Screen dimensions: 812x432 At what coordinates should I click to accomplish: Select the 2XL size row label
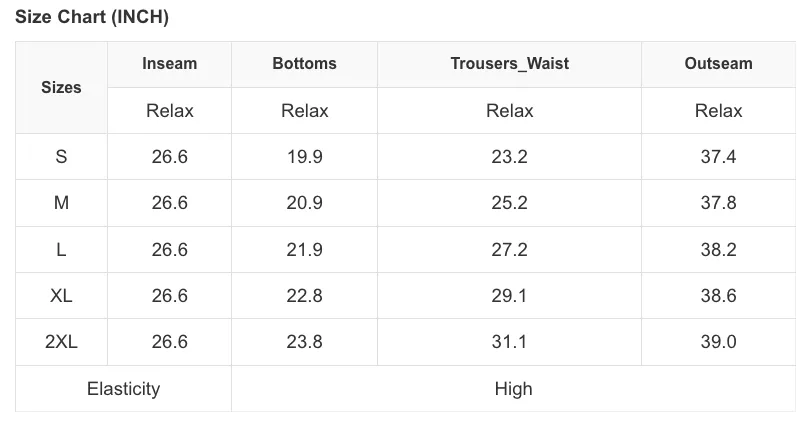61,342
